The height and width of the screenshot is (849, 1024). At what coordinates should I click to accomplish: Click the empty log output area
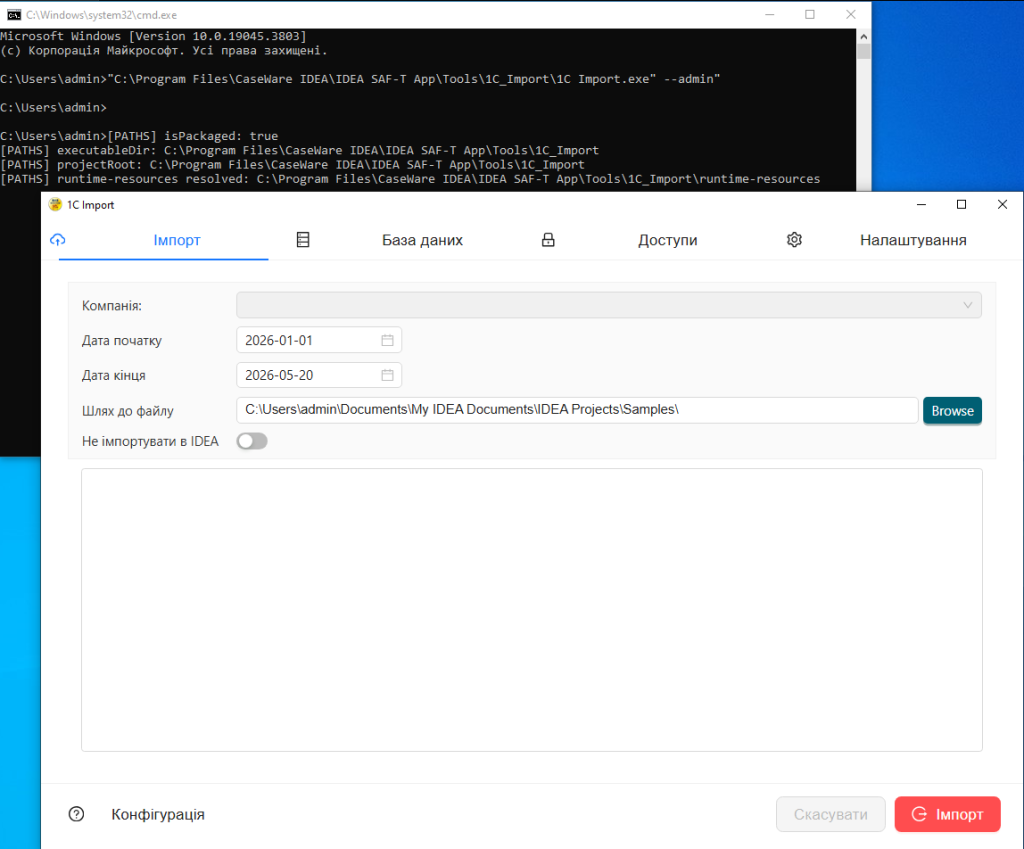[532, 610]
